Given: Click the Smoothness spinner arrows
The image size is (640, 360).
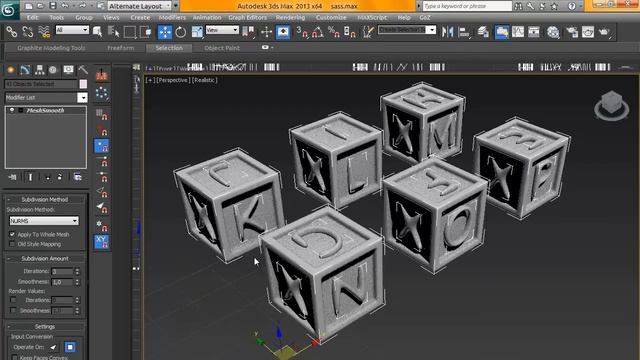Looking at the screenshot, I should pos(77,282).
